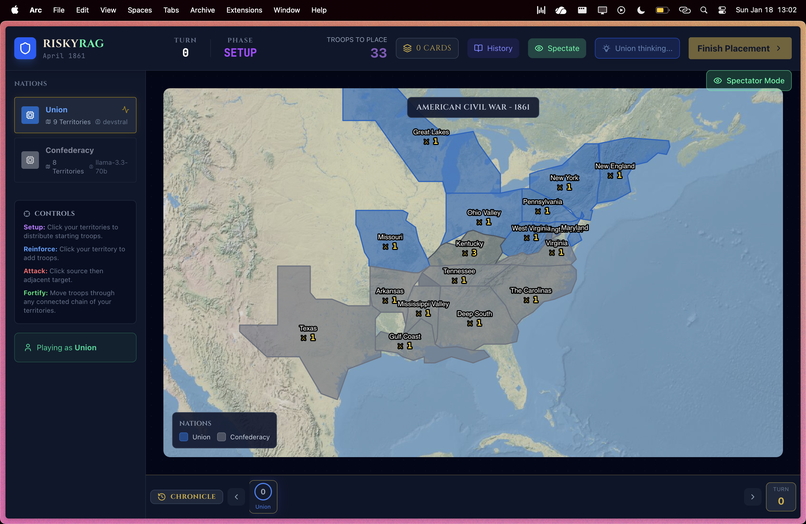Select the Confederacy nation card

click(76, 160)
